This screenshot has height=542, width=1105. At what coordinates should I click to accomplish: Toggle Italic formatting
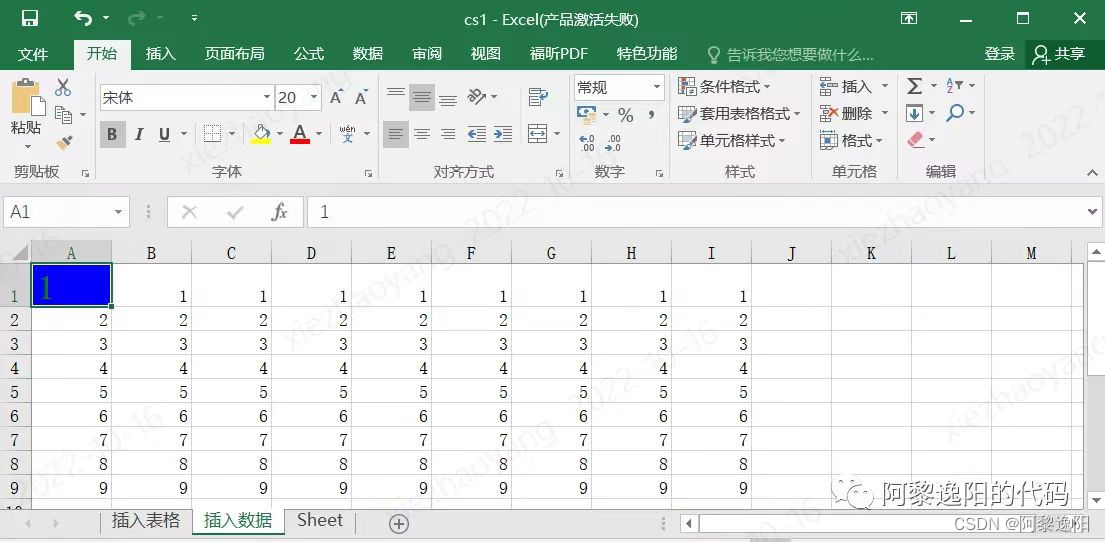tap(139, 134)
